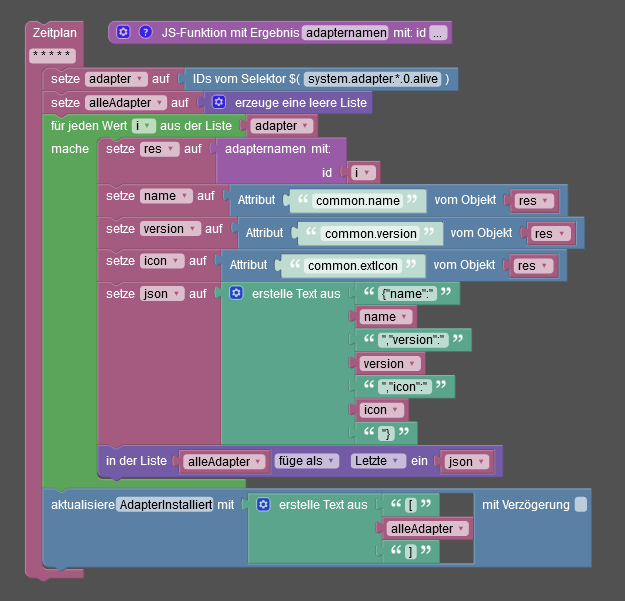Open gear icon on json 'erstelle Text aus'
This screenshot has height=601, width=625.
[236, 293]
